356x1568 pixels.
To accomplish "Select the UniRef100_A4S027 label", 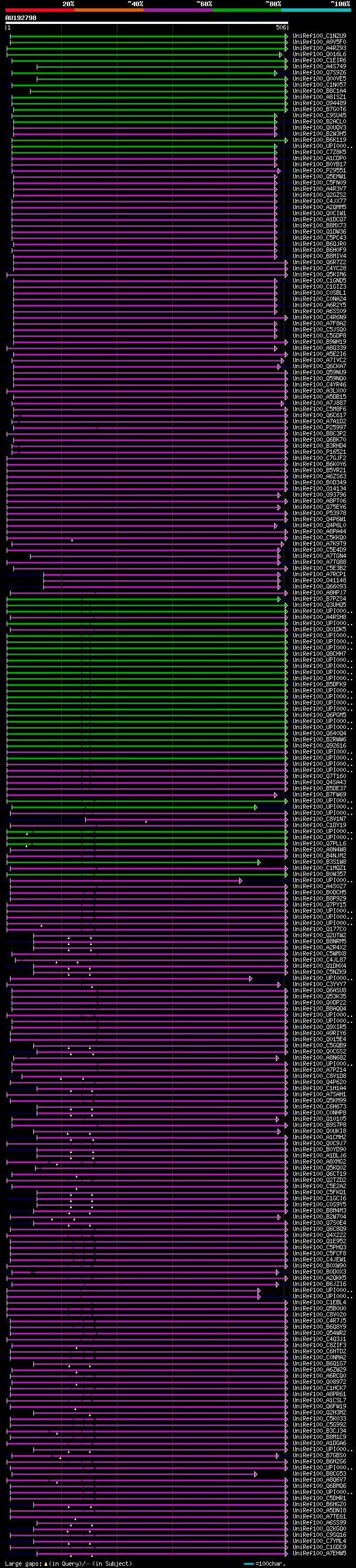I will tap(319, 886).
